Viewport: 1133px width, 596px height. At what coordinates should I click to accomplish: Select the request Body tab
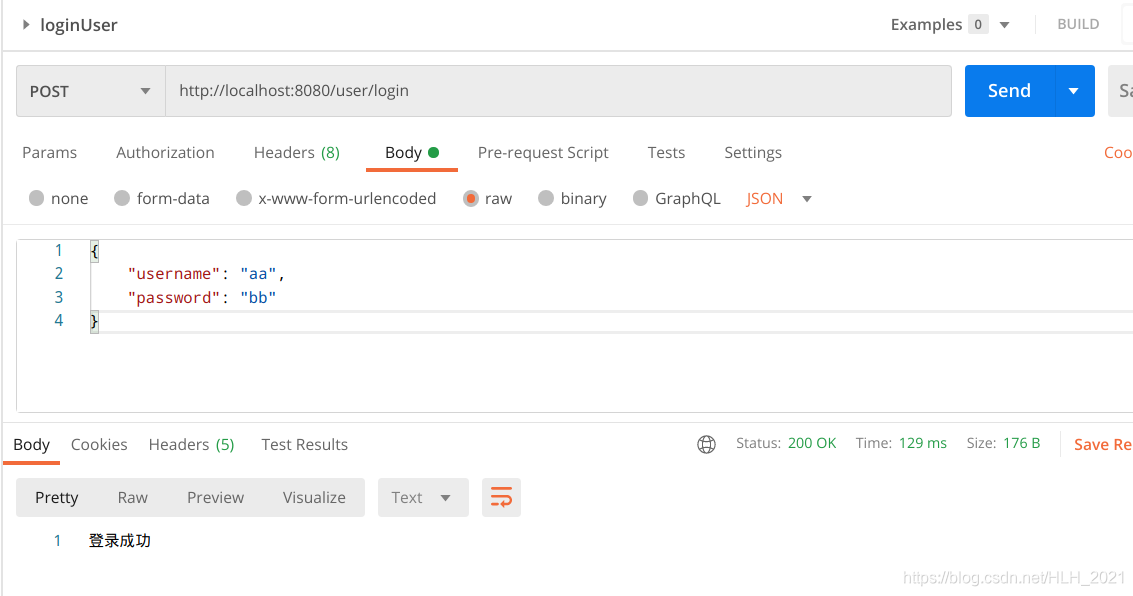tap(412, 152)
